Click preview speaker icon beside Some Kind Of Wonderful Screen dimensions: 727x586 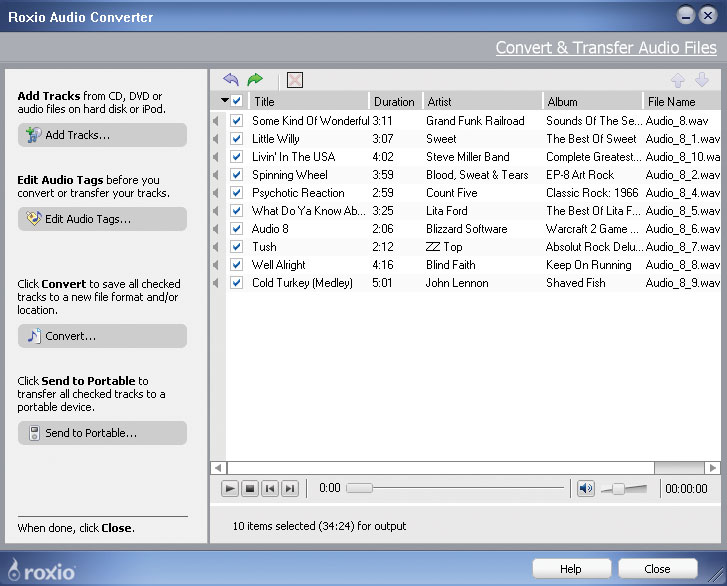[216, 121]
